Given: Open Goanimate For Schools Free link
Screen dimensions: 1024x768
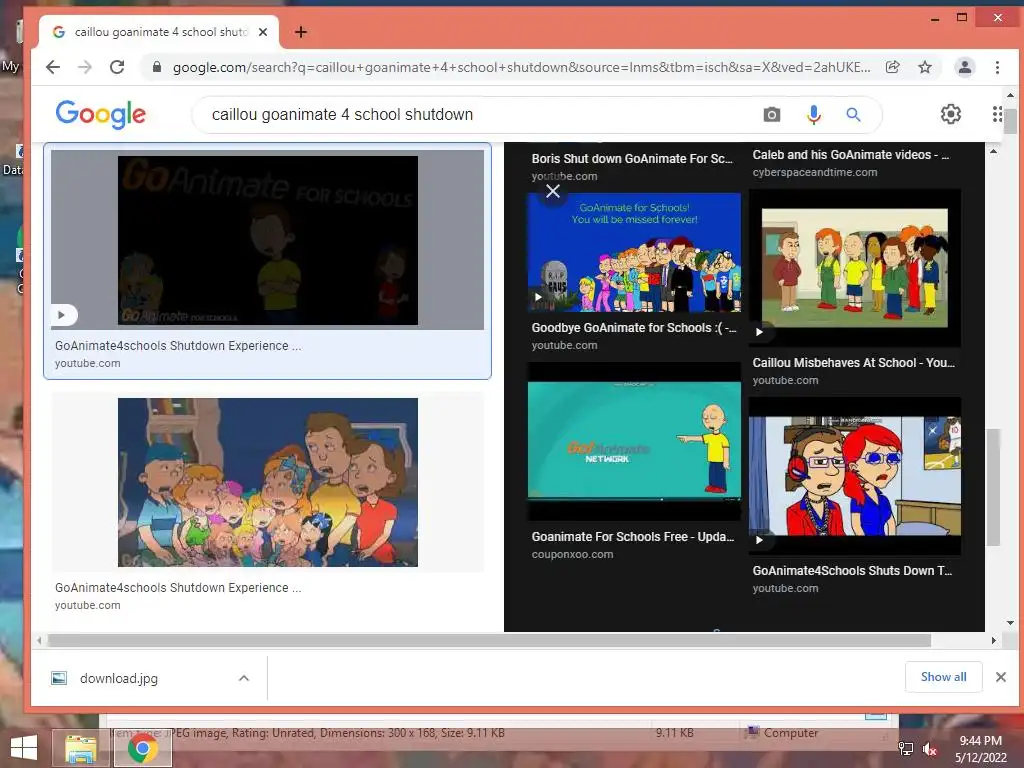Looking at the screenshot, I should click(x=632, y=537).
